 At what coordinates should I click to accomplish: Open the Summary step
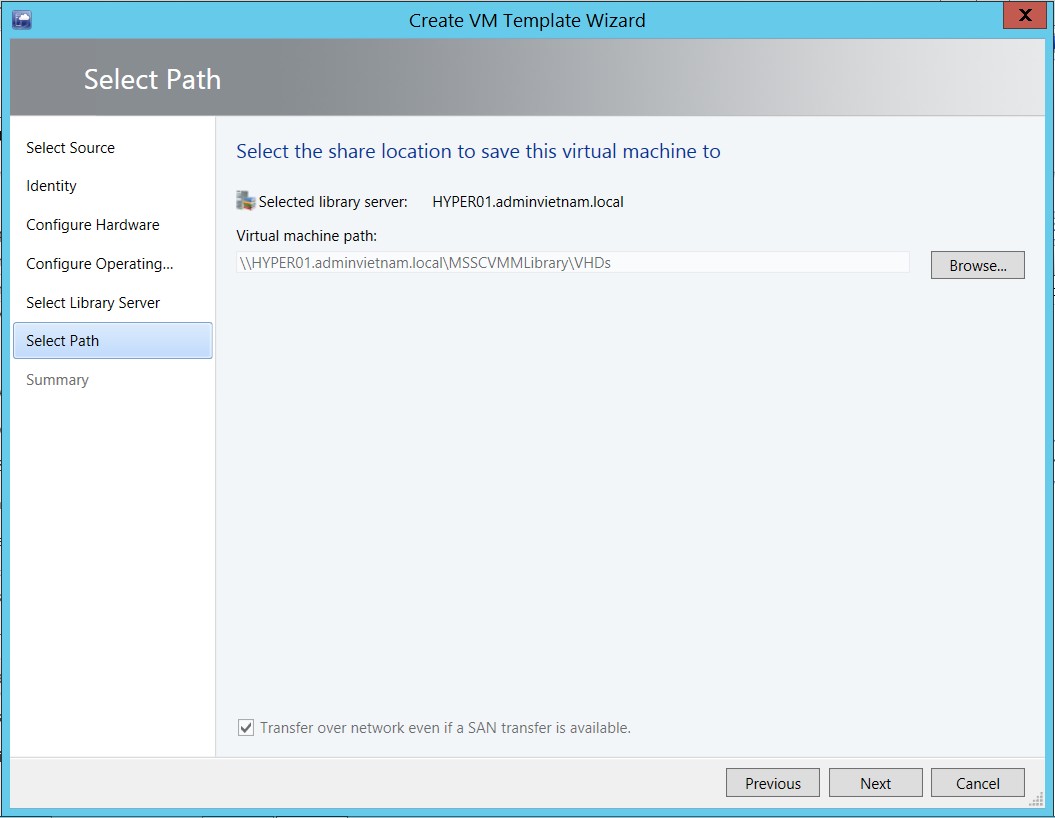coord(57,380)
